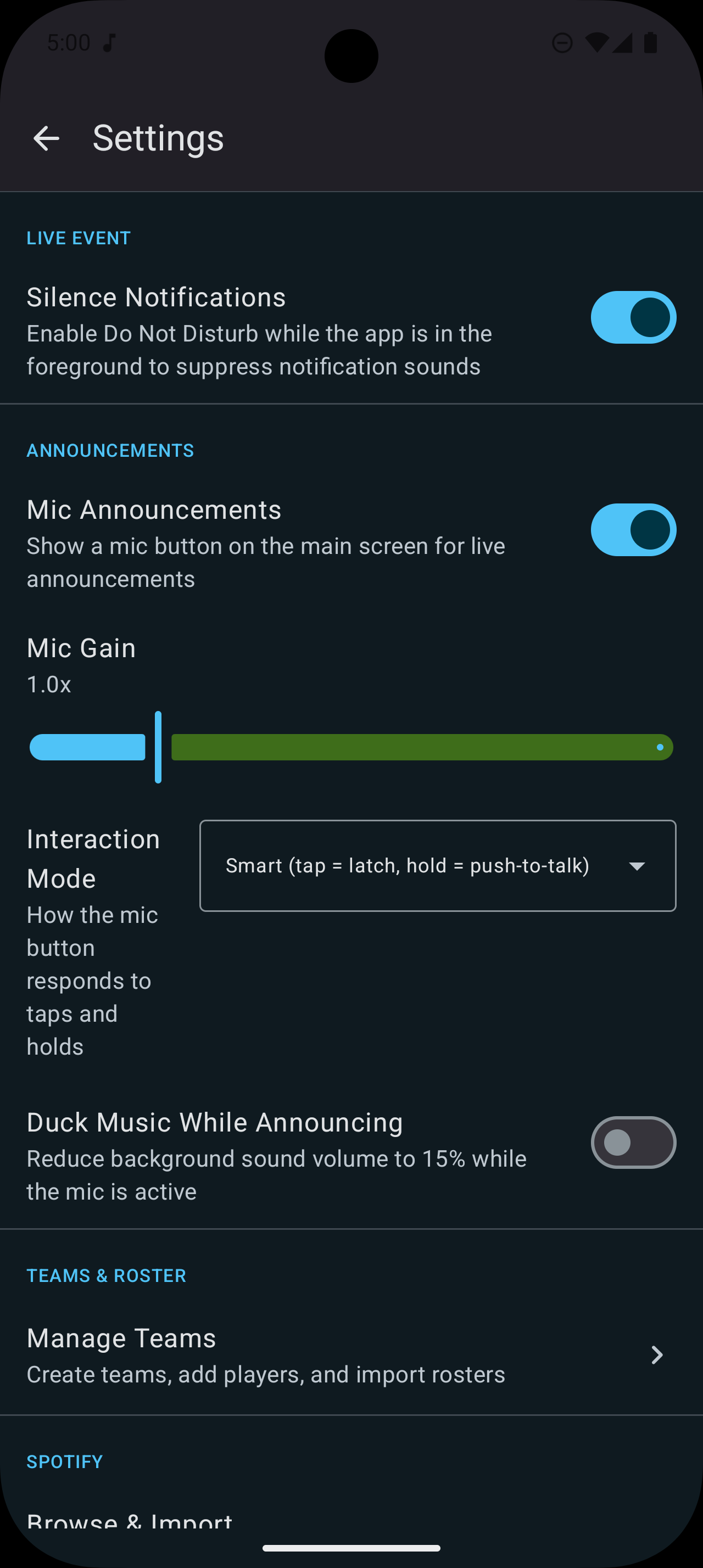Disable Silence Notifications
This screenshot has height=1568, width=703.
633,317
